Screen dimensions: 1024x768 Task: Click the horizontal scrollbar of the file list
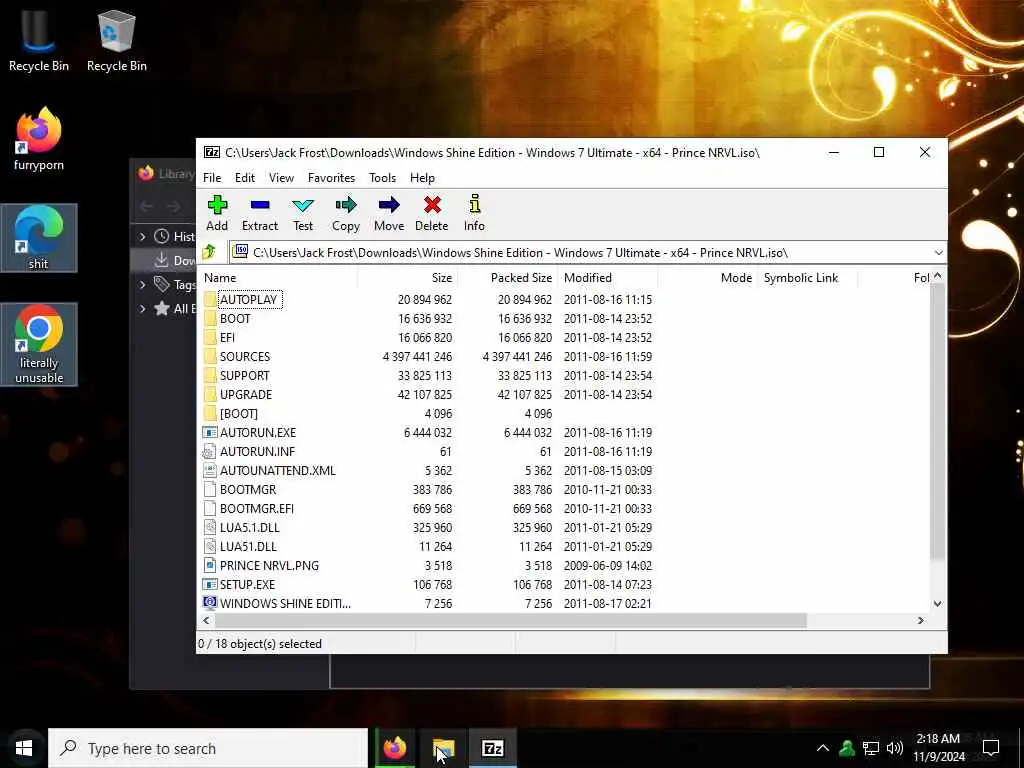511,620
